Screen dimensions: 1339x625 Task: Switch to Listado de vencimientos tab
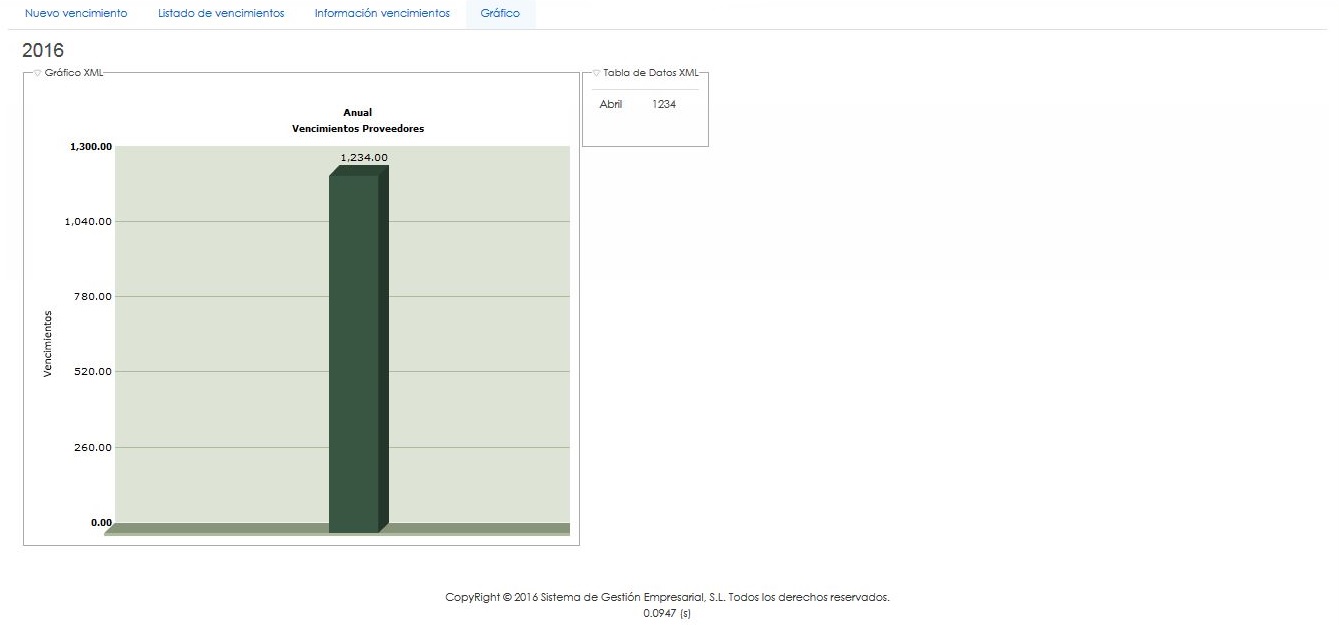221,14
